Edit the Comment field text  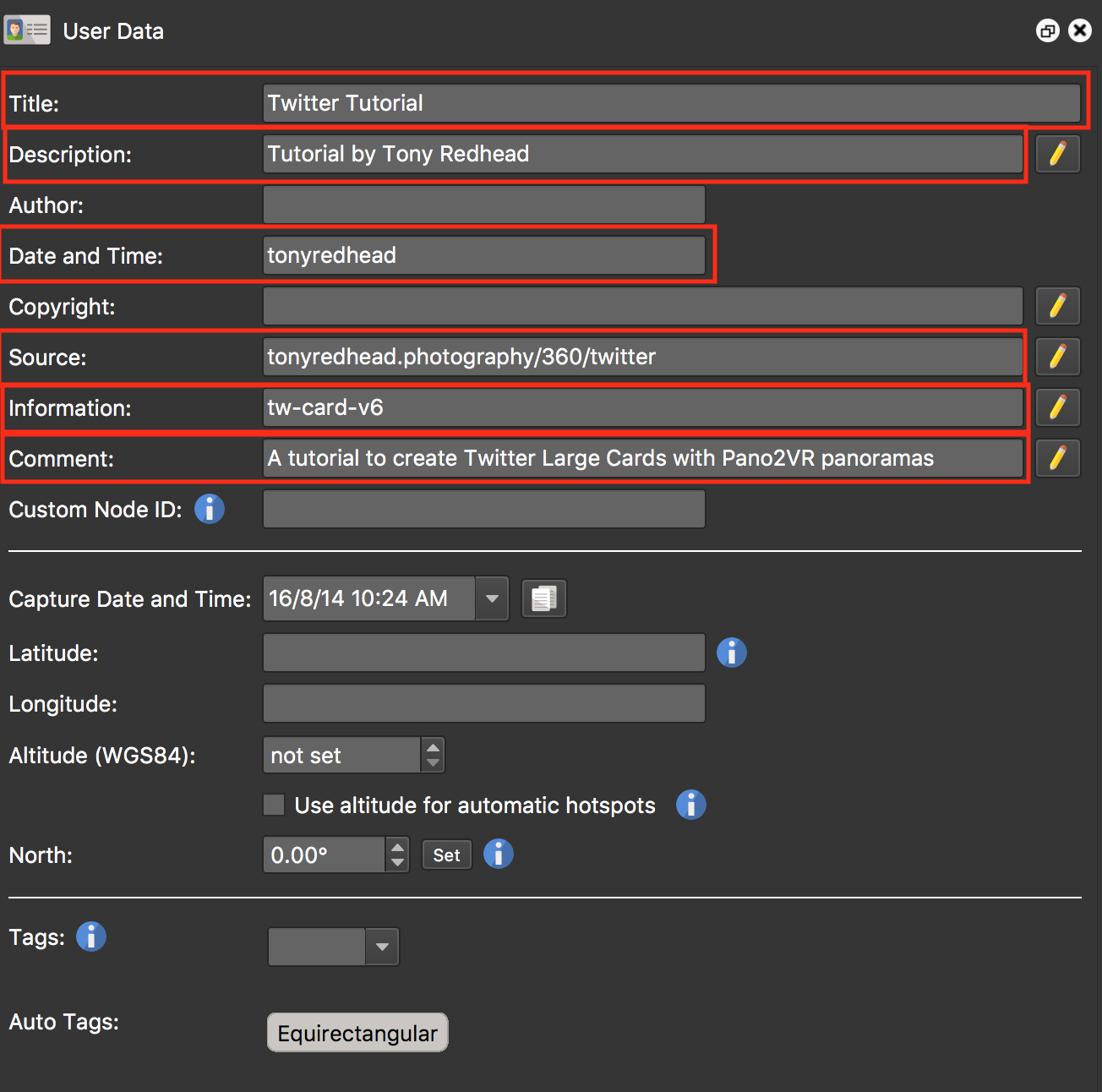pyautogui.click(x=643, y=458)
